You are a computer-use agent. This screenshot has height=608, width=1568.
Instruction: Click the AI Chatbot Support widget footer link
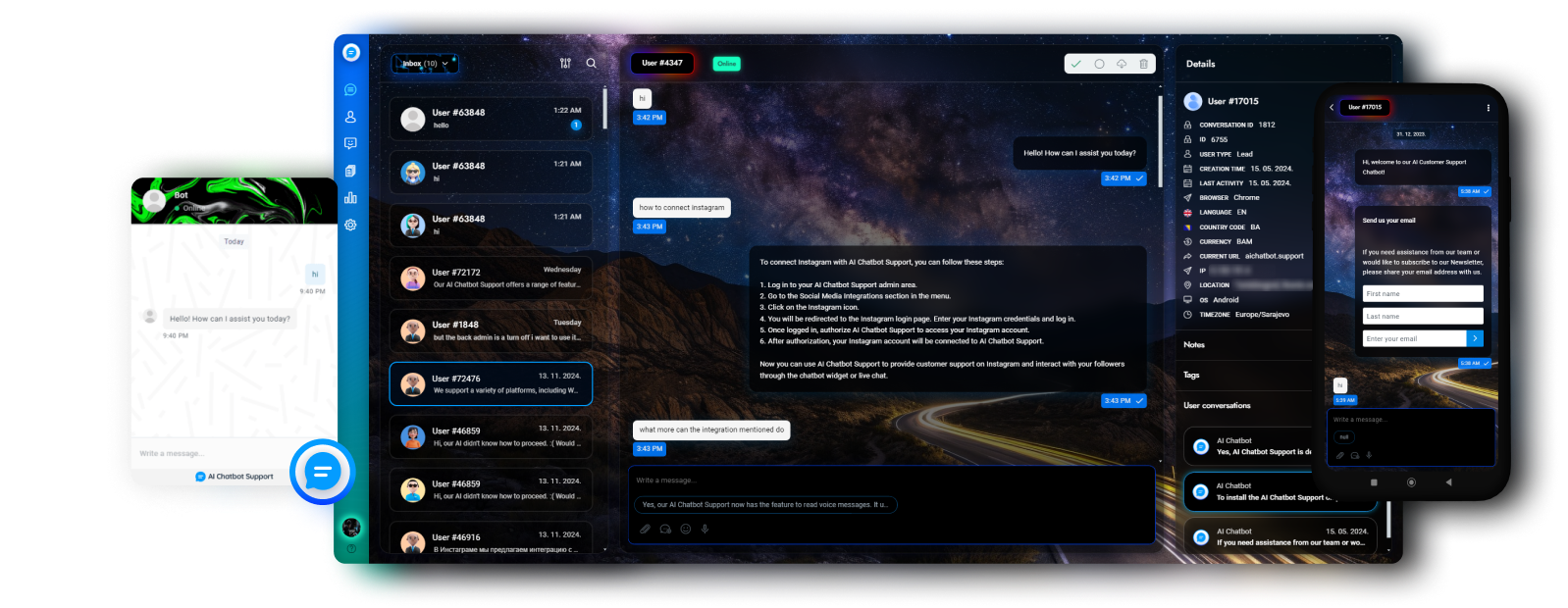(x=235, y=477)
